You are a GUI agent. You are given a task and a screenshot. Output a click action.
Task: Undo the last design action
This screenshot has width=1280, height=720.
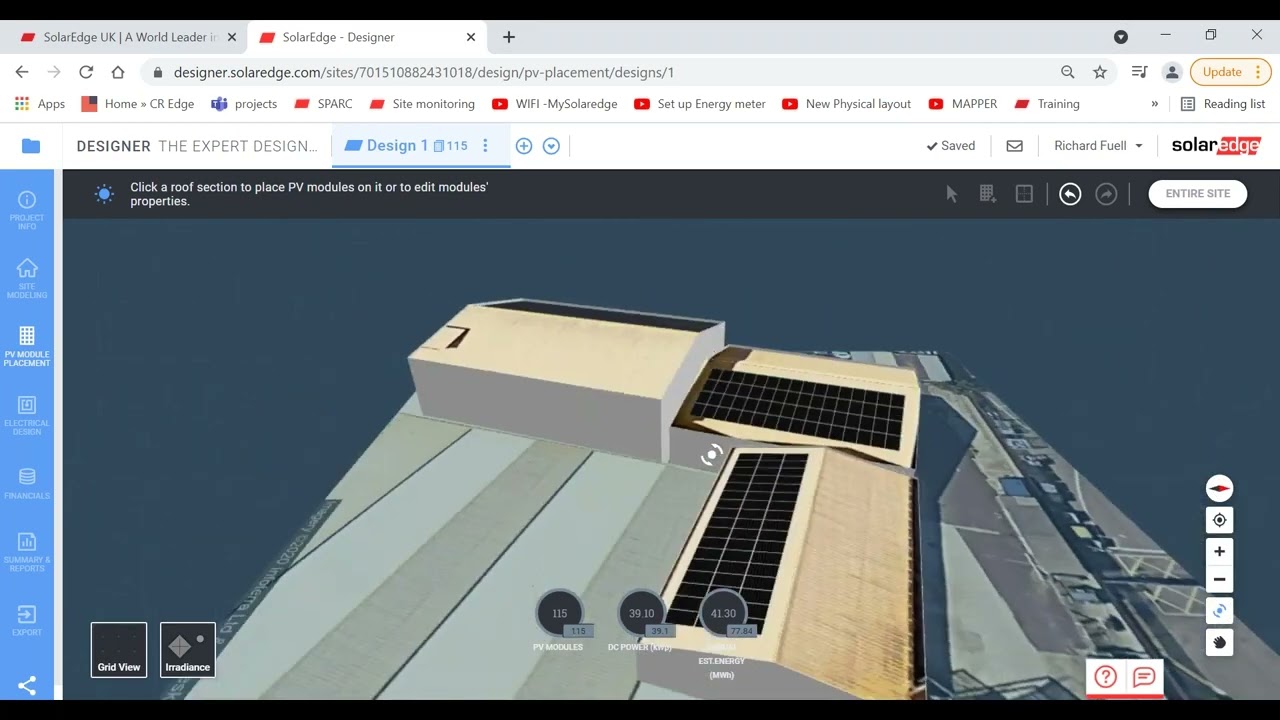click(x=1070, y=194)
